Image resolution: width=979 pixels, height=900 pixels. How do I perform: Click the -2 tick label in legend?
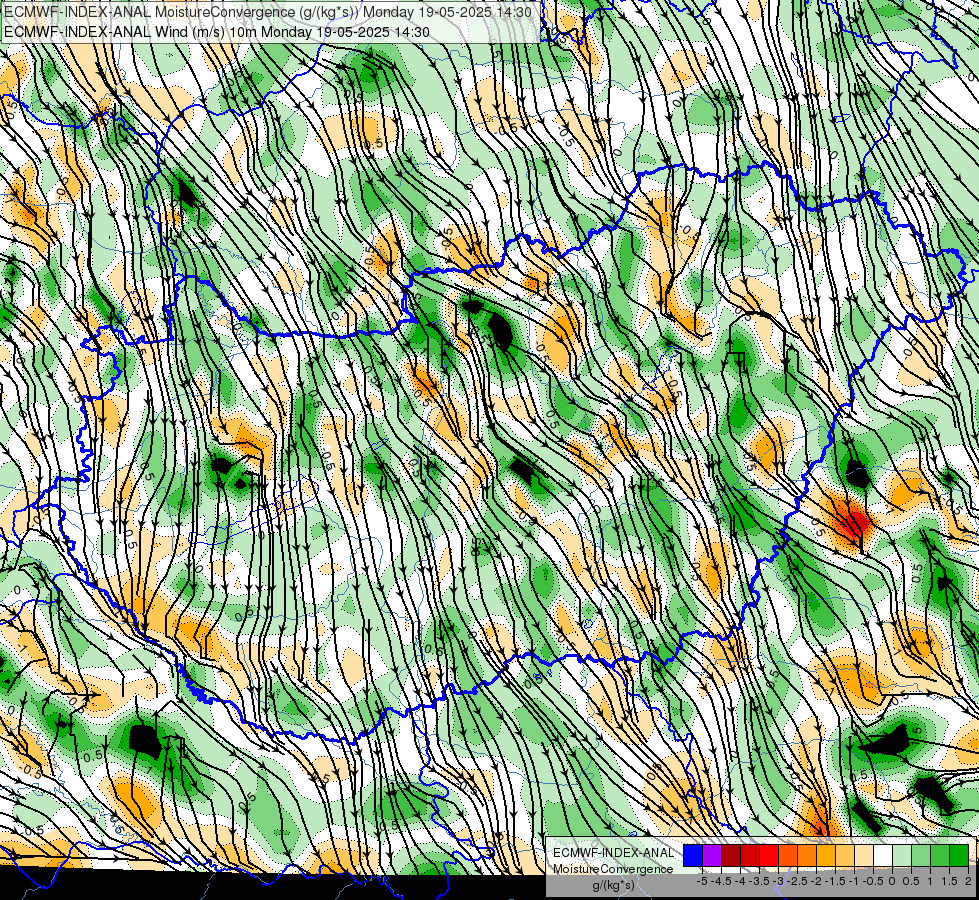click(x=816, y=881)
